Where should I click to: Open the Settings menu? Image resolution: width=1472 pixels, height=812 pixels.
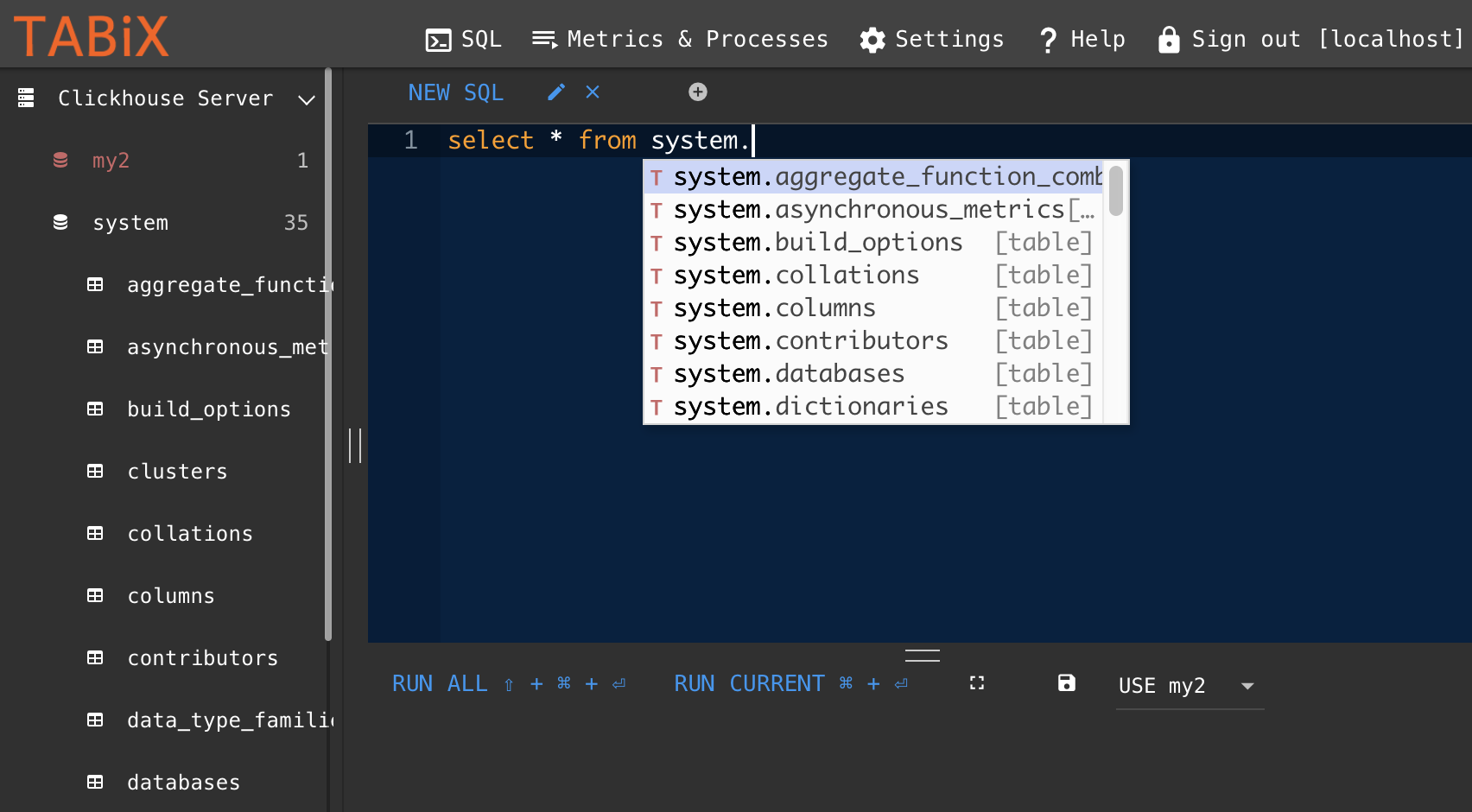pos(932,40)
